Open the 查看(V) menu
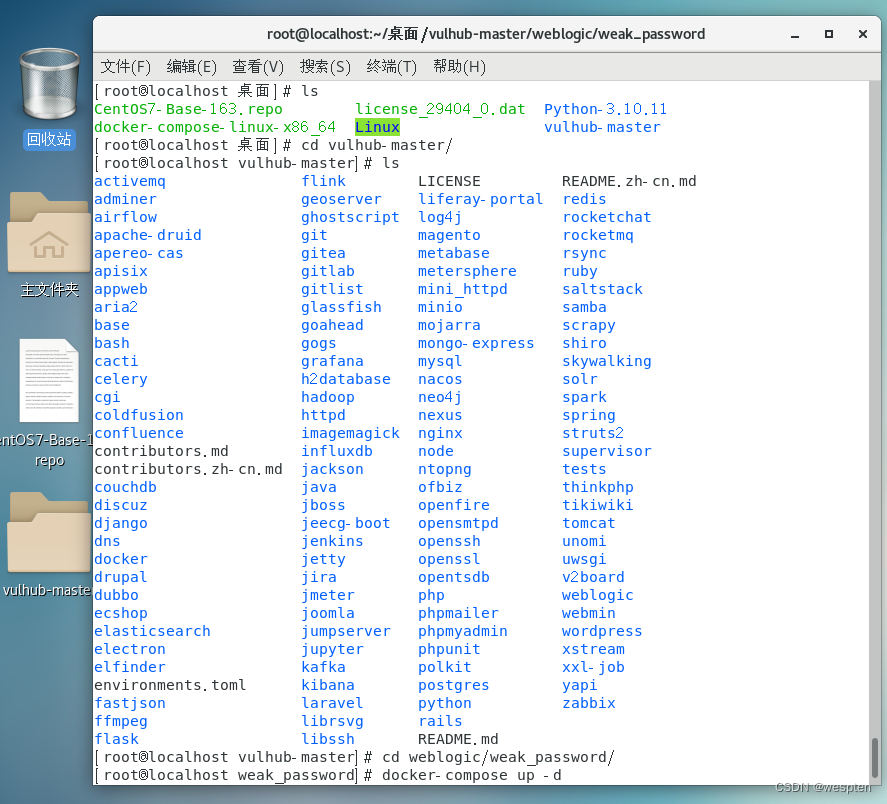 [258, 67]
